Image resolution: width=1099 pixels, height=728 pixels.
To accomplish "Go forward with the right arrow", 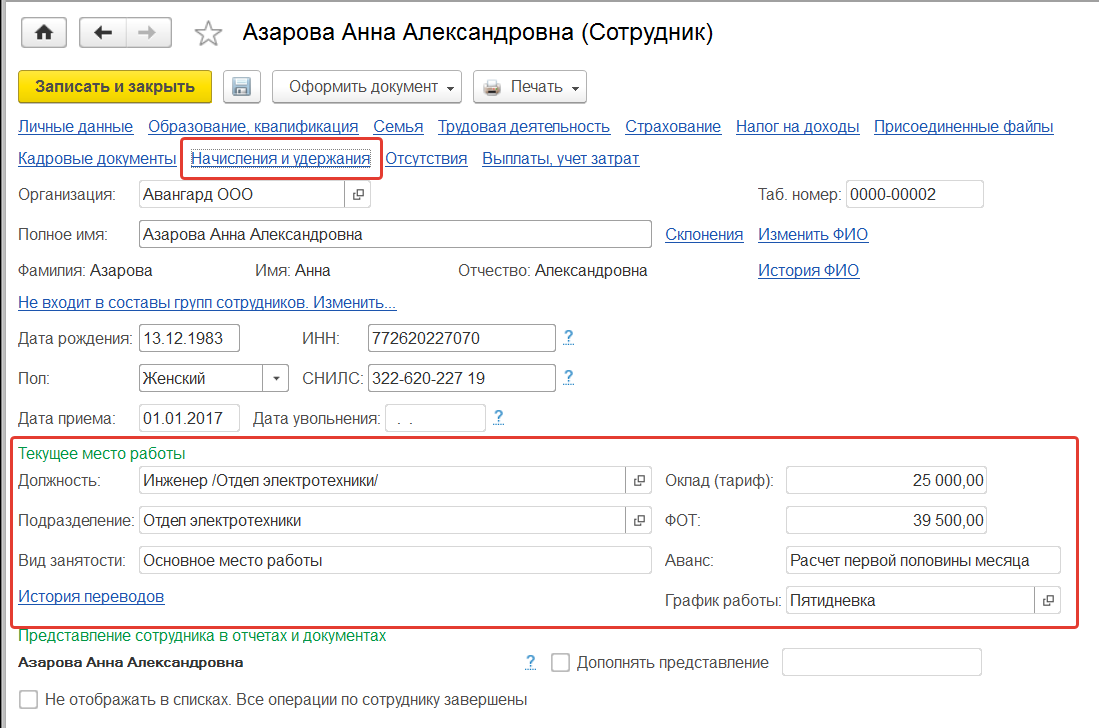I will [x=147, y=33].
